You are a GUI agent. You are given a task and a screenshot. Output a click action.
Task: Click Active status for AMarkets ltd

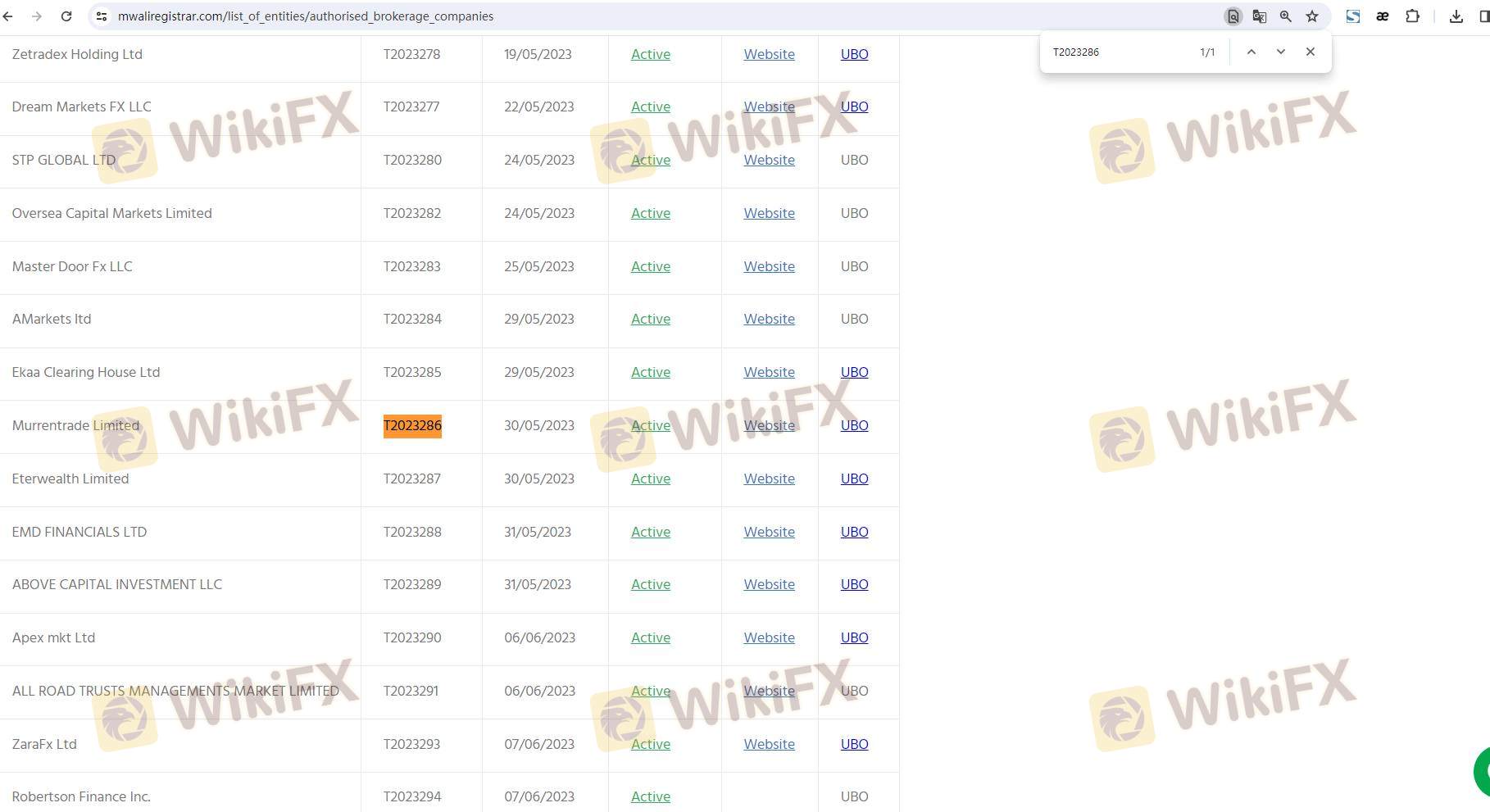[x=650, y=319]
